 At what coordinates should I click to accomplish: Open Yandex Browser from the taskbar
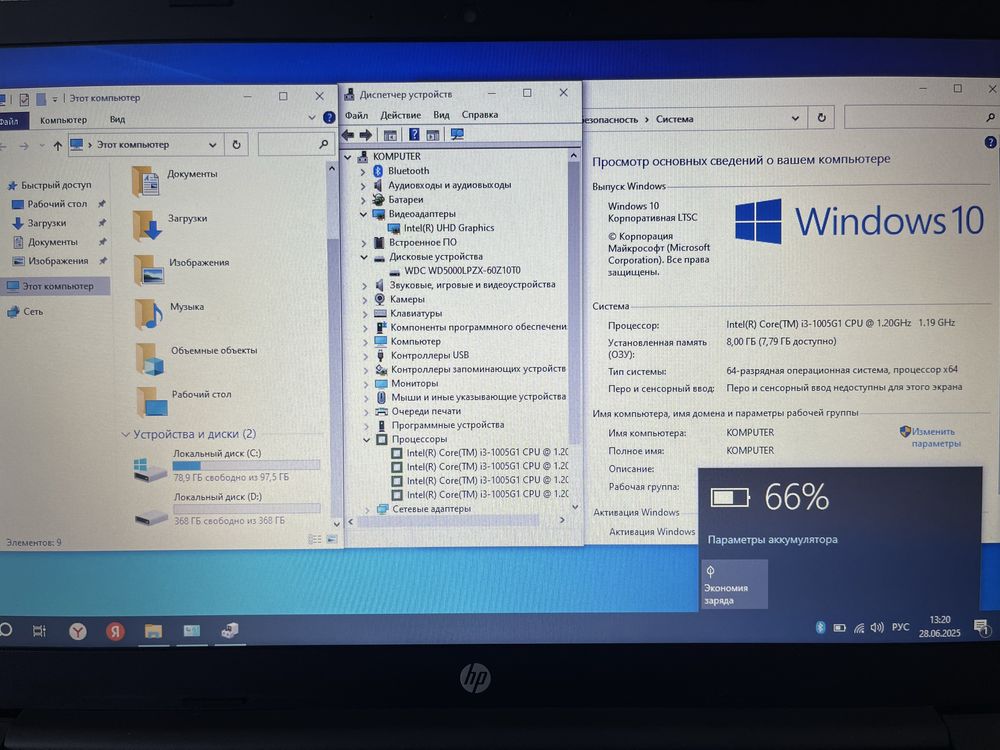(77, 631)
